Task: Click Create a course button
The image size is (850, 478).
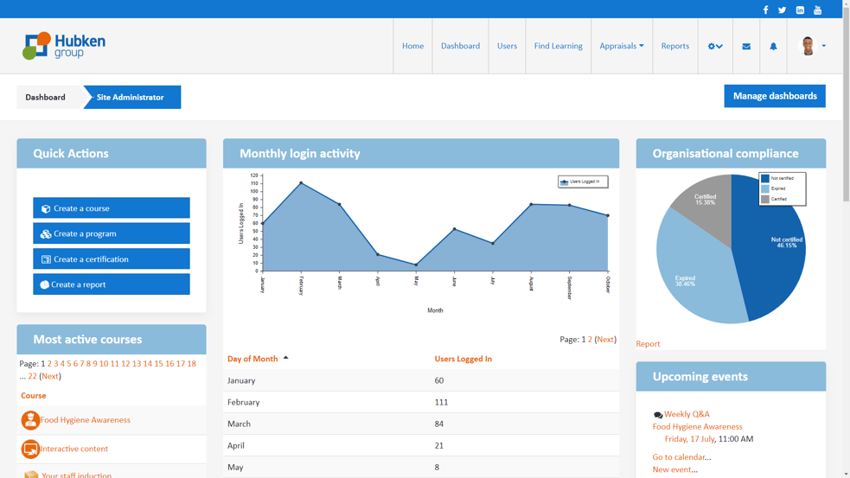Action: point(111,208)
